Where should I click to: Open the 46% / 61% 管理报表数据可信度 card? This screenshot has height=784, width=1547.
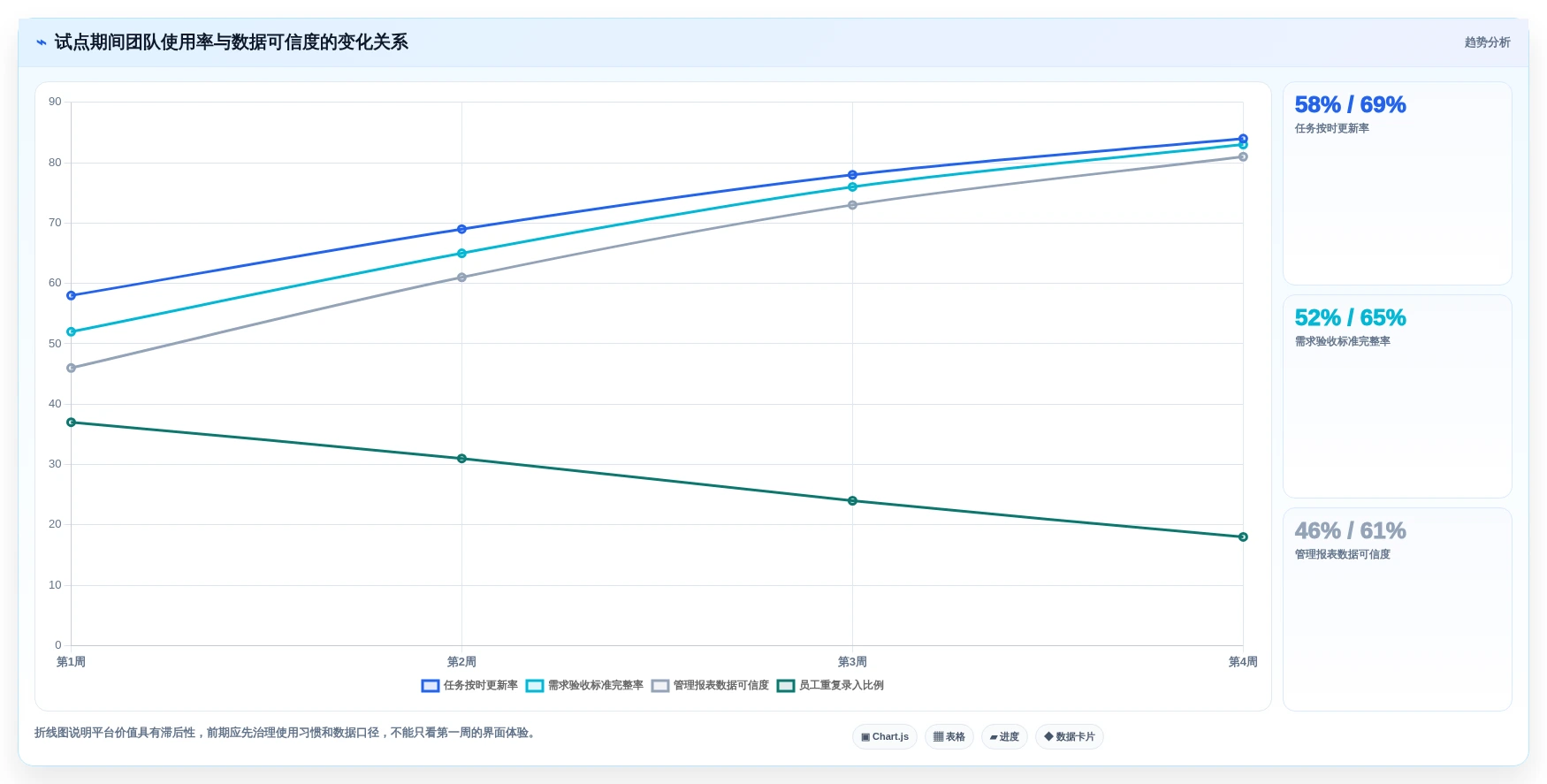pos(1398,610)
